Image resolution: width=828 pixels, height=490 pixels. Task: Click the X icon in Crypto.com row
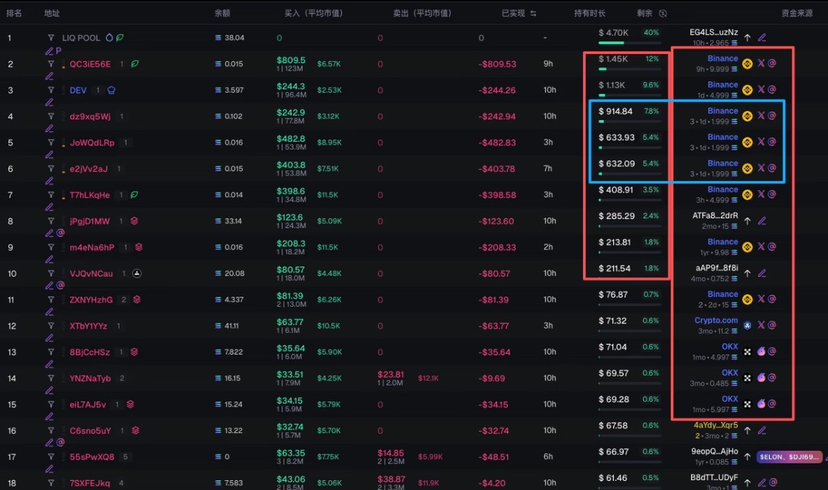click(x=761, y=325)
